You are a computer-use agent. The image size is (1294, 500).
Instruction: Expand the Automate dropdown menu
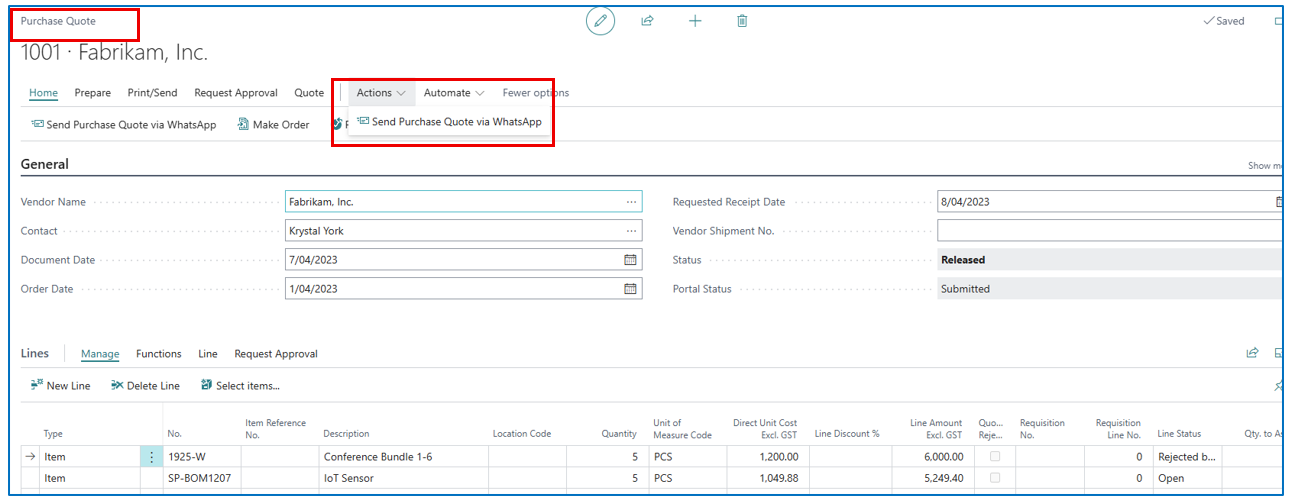[453, 93]
